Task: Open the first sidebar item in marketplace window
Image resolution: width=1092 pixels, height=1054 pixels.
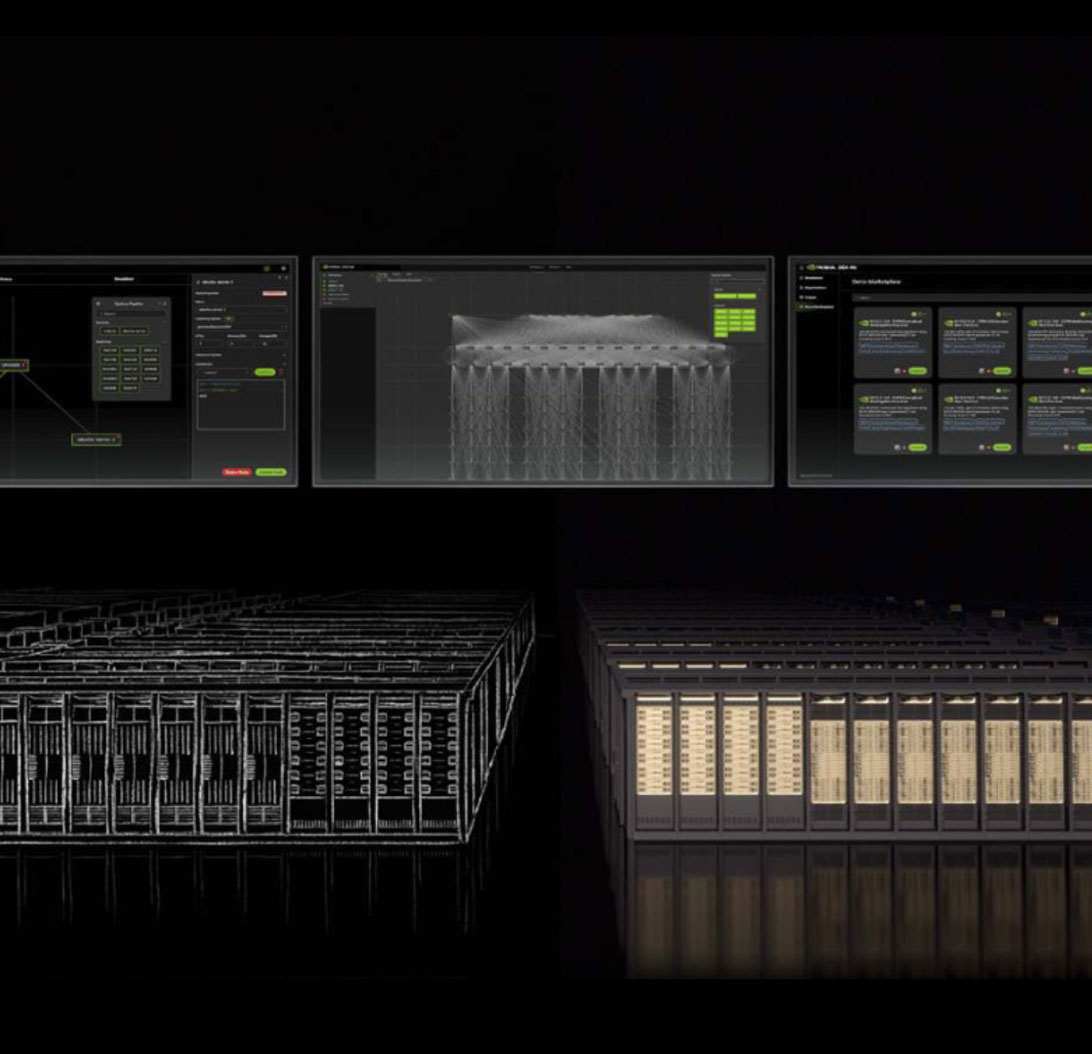Action: (x=815, y=279)
